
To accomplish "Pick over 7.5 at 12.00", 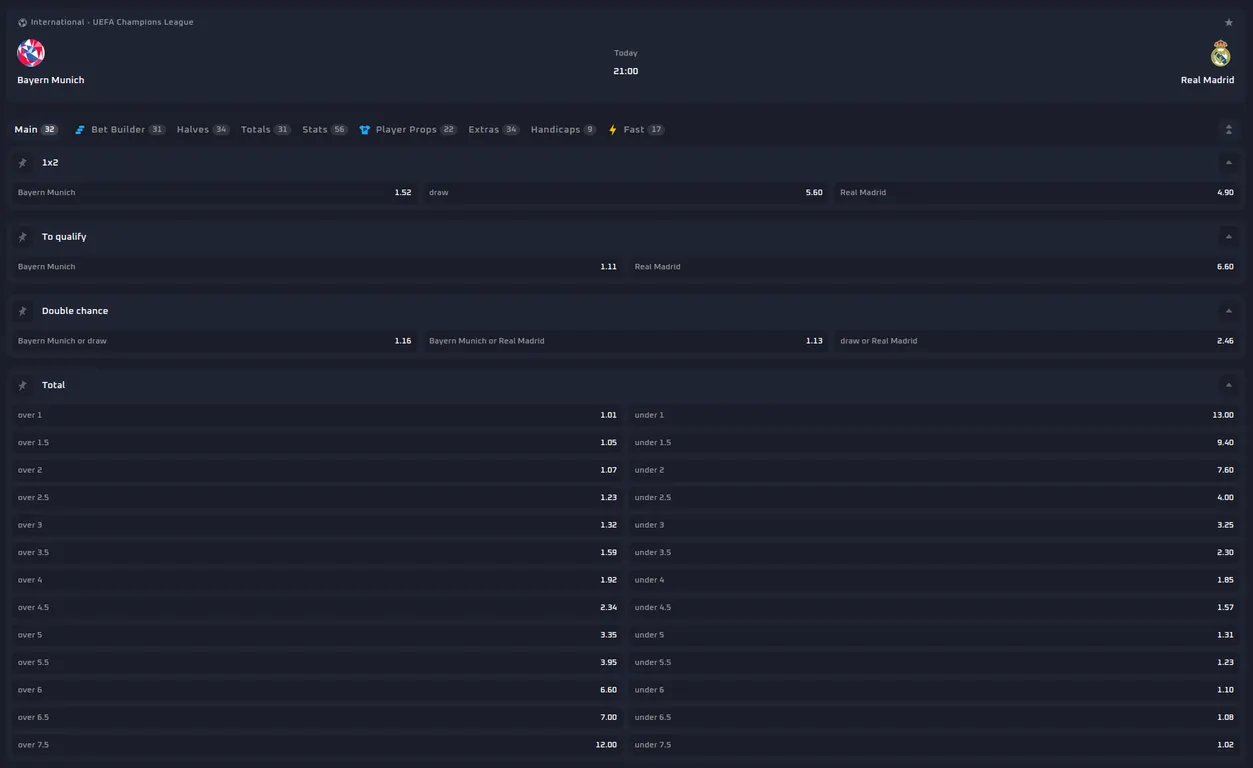I will coord(317,745).
